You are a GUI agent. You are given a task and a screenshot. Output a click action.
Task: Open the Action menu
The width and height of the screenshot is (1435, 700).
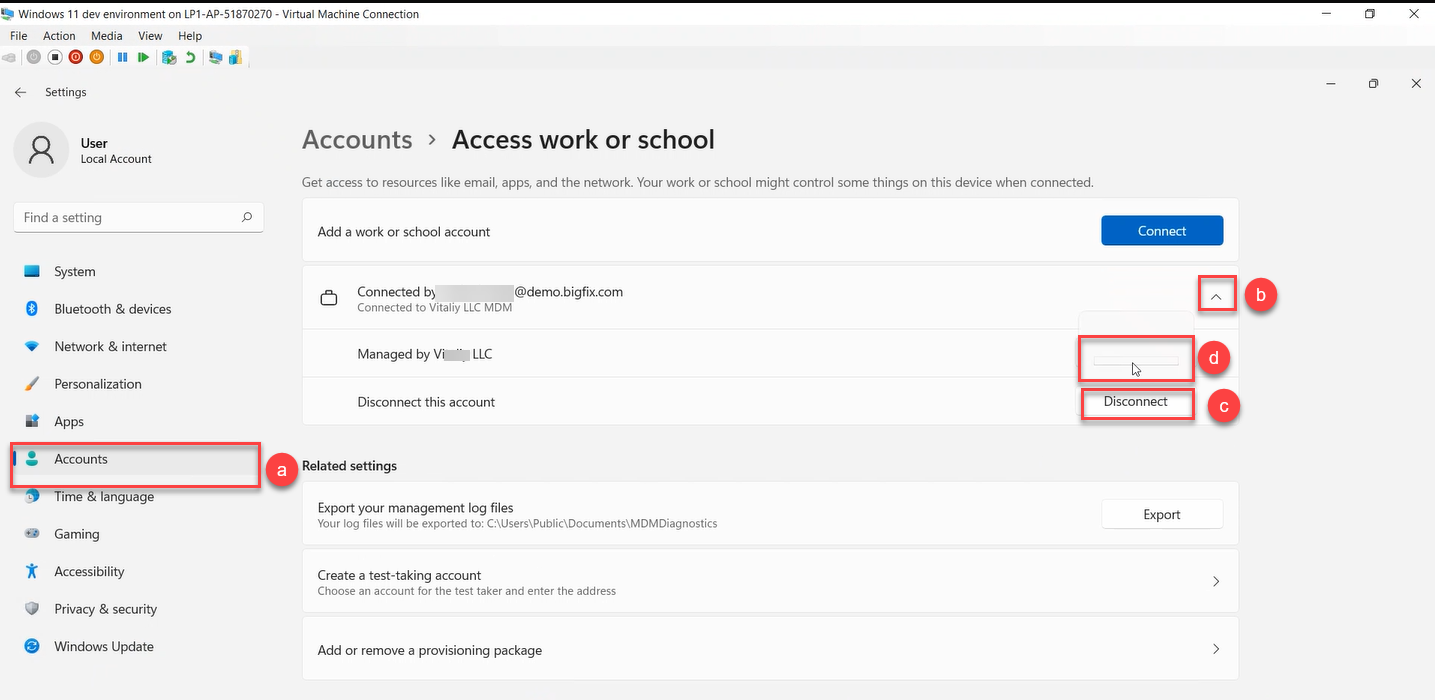(59, 36)
